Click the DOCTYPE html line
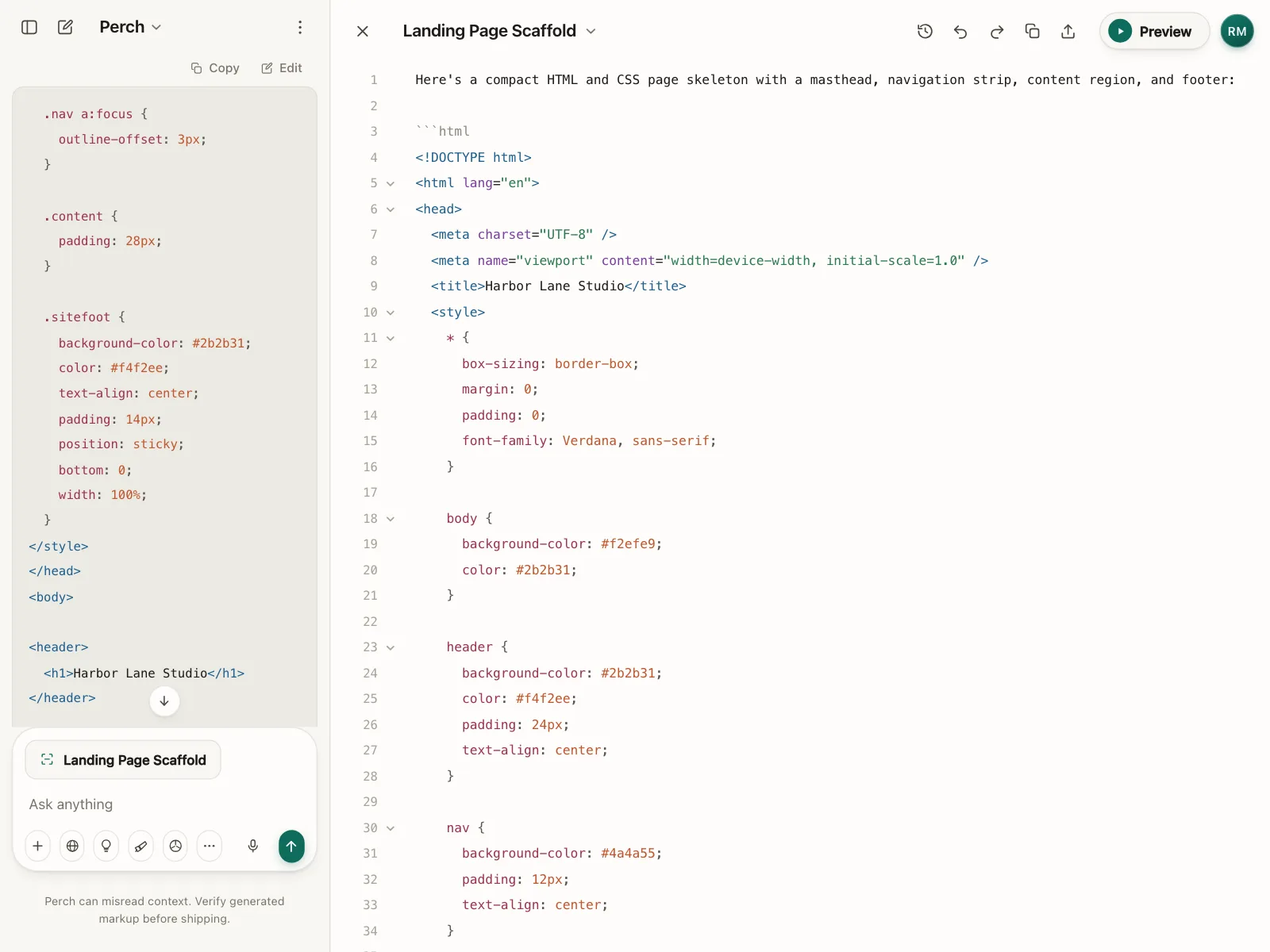Screen dimensions: 1270x952 click(473, 158)
